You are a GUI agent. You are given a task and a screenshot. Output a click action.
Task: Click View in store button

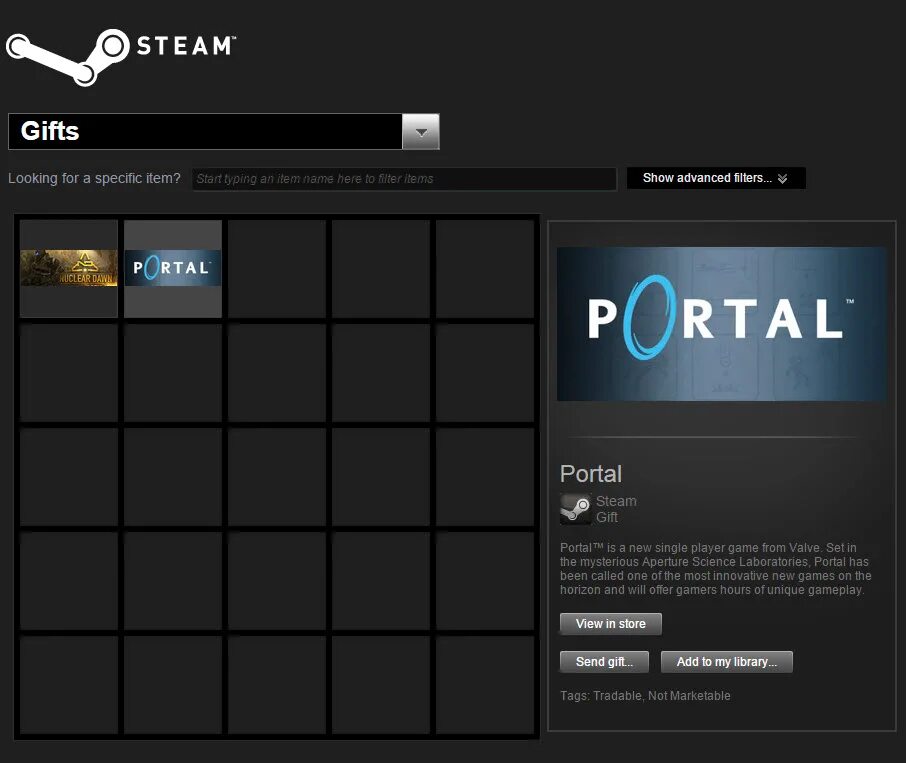click(x=611, y=624)
